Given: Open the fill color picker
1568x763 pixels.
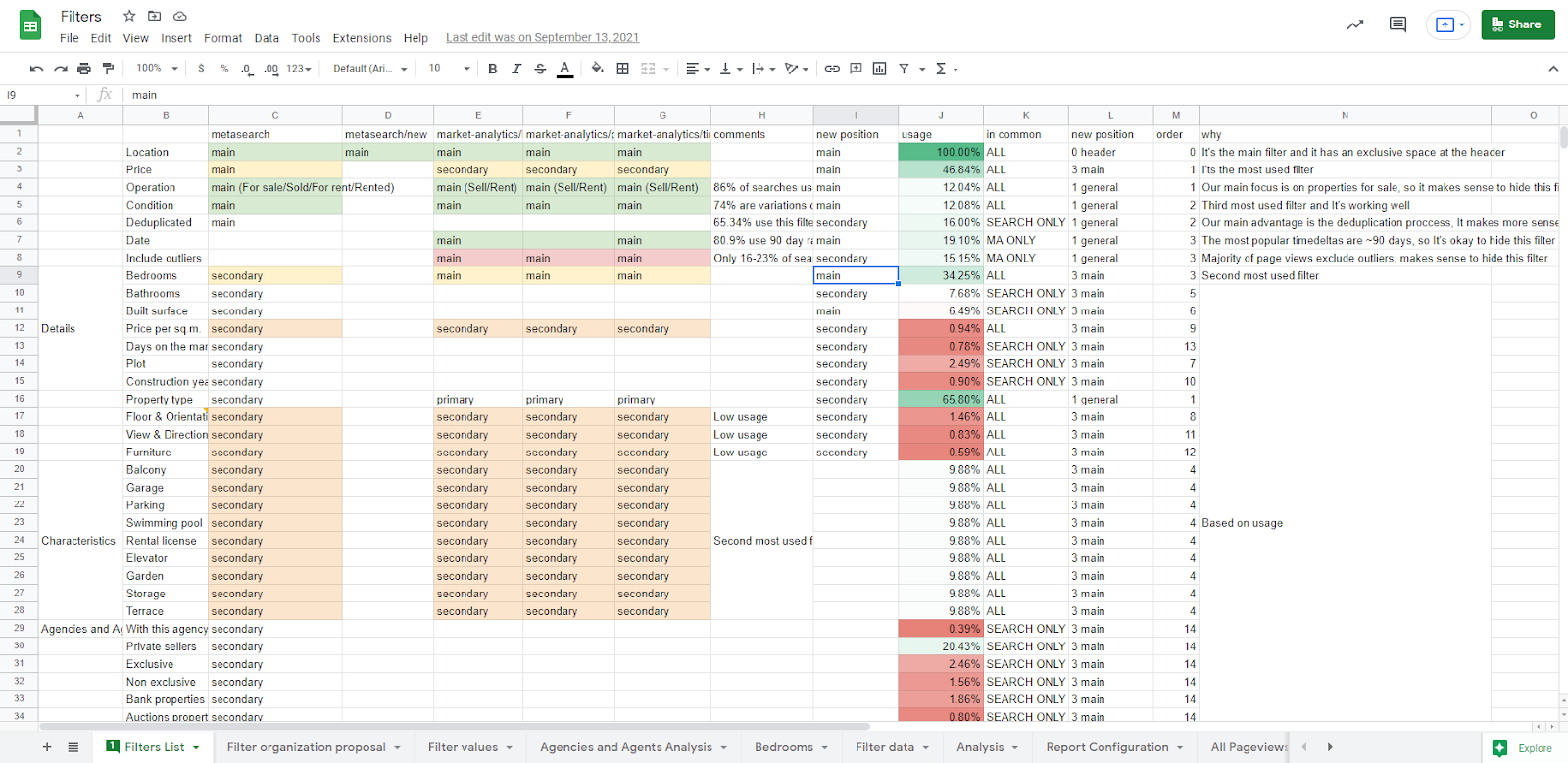Looking at the screenshot, I should point(597,69).
